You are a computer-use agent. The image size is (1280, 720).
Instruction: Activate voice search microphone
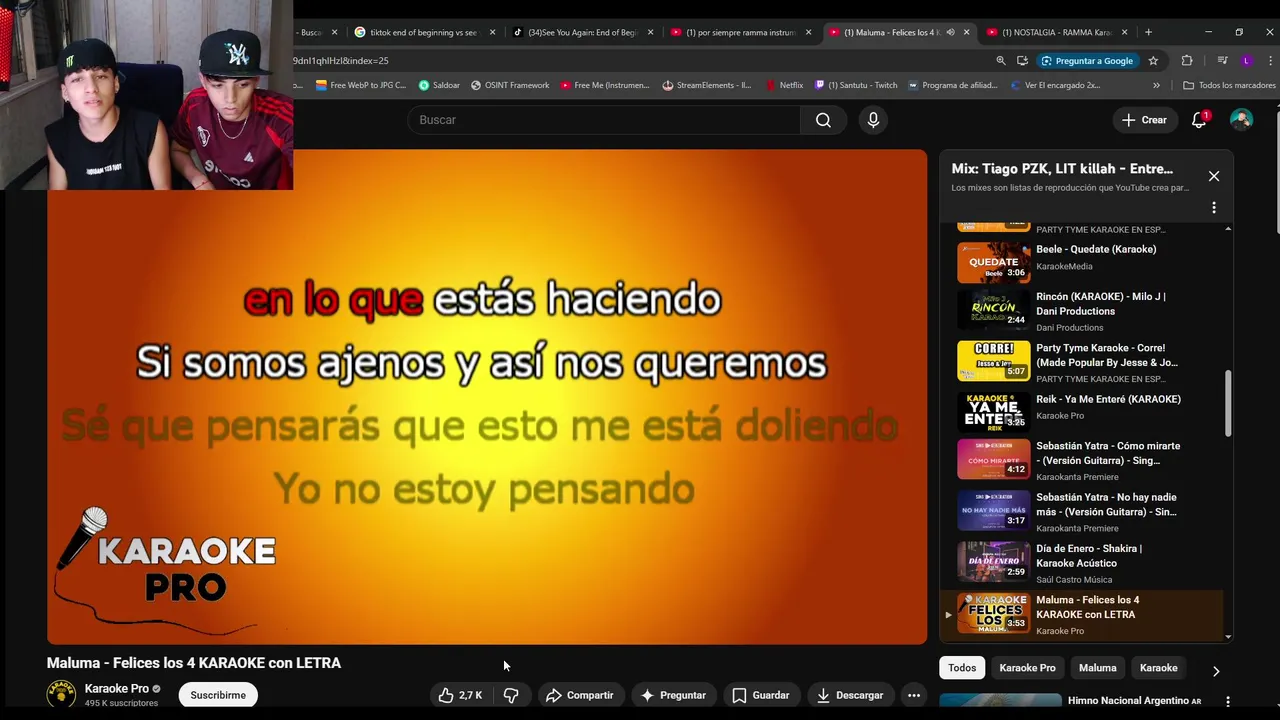(x=873, y=120)
